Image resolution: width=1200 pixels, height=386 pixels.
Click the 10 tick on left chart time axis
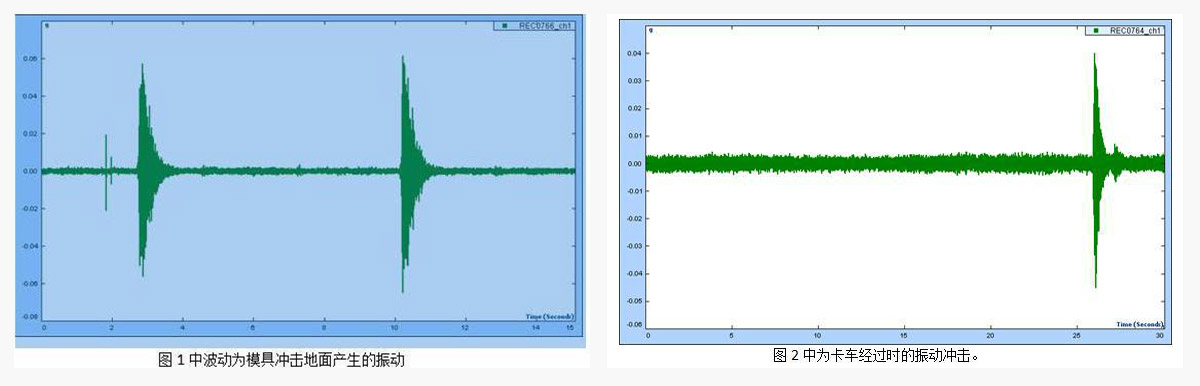tap(395, 327)
